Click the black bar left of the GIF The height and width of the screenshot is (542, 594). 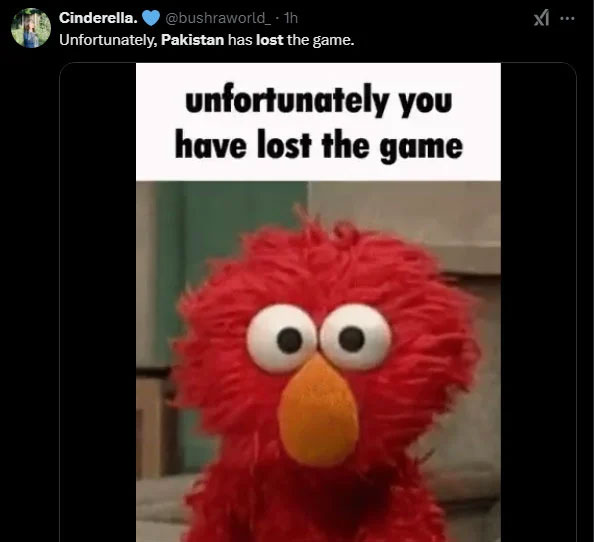click(98, 302)
